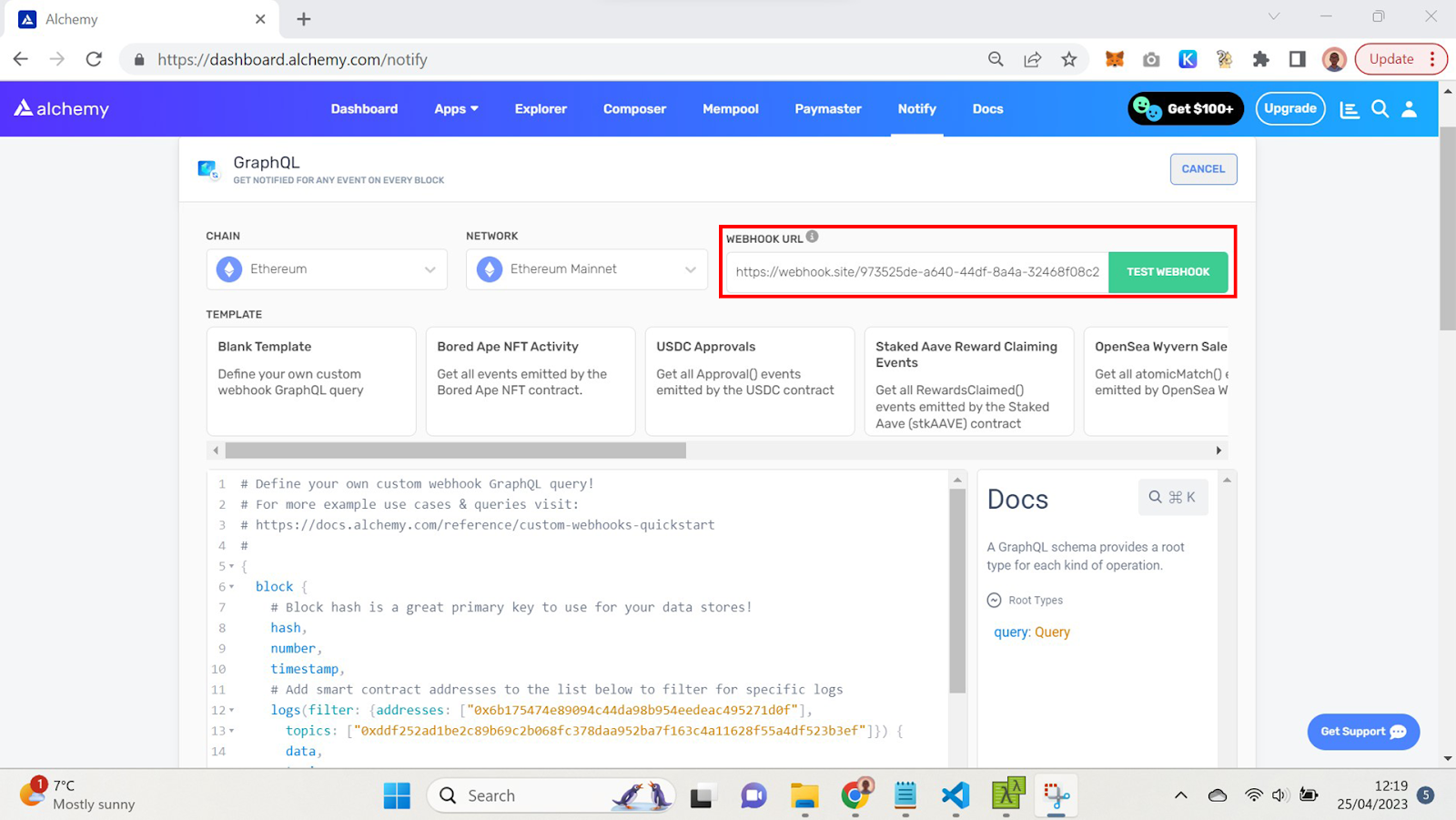This screenshot has width=1456, height=820.
Task: Collapse the Root Types section
Action: coord(994,601)
